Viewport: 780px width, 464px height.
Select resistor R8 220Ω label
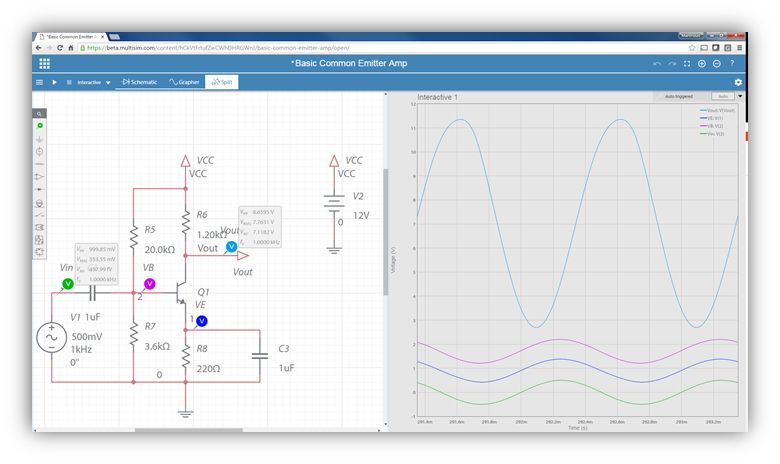(x=208, y=369)
